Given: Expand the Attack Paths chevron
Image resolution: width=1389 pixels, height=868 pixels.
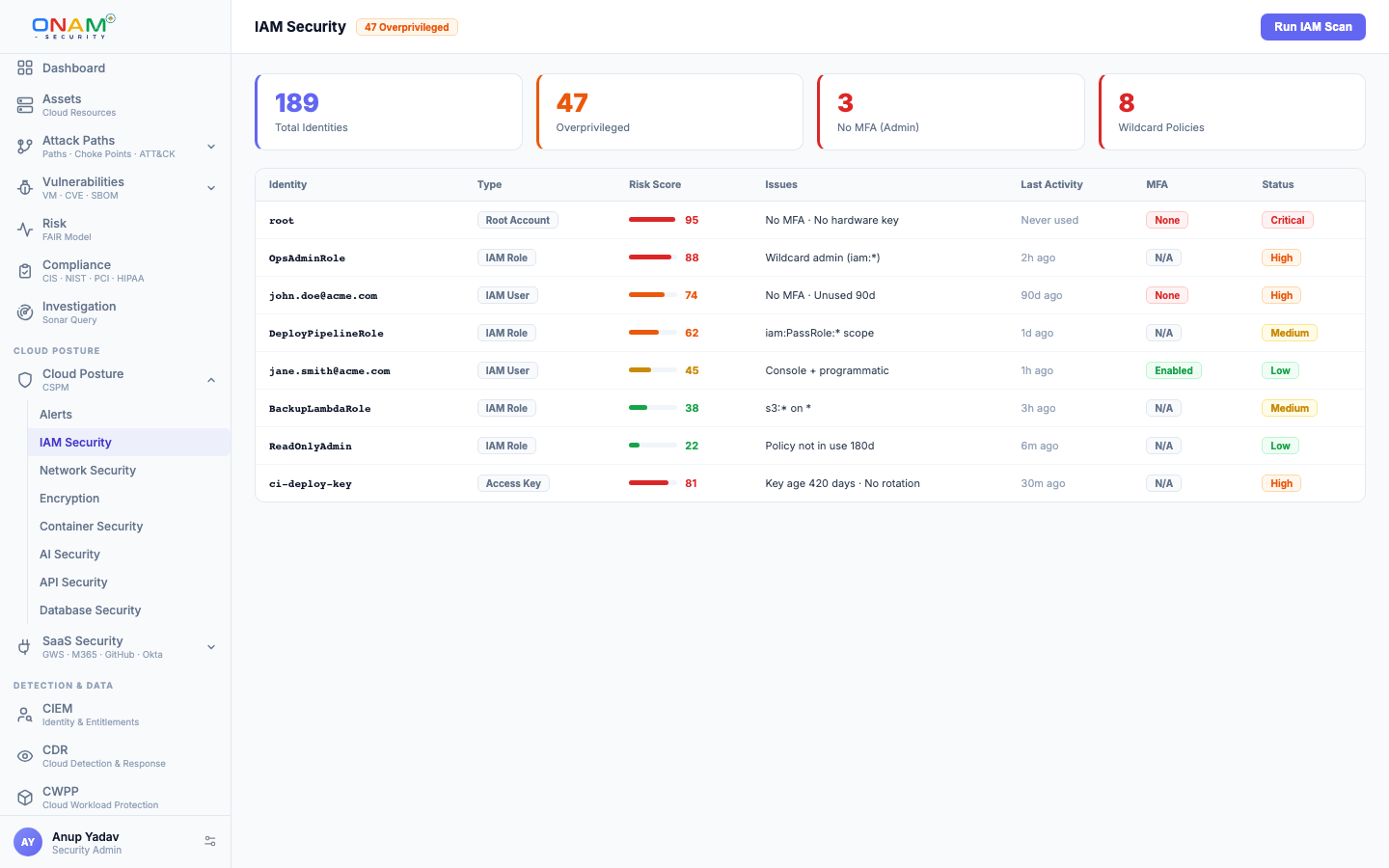Looking at the screenshot, I should pyautogui.click(x=211, y=147).
